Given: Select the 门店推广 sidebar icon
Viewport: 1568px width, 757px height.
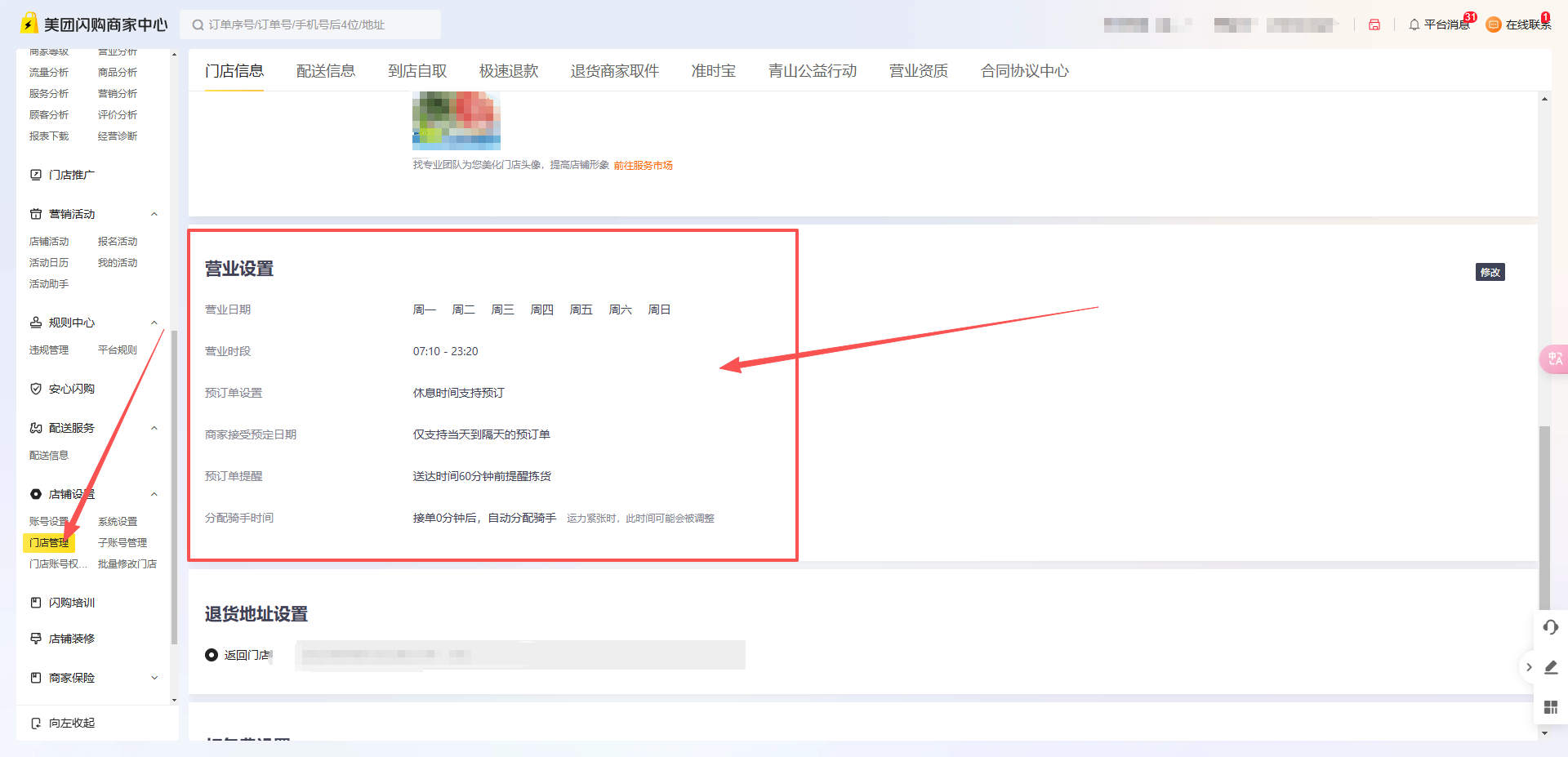Looking at the screenshot, I should (x=36, y=175).
